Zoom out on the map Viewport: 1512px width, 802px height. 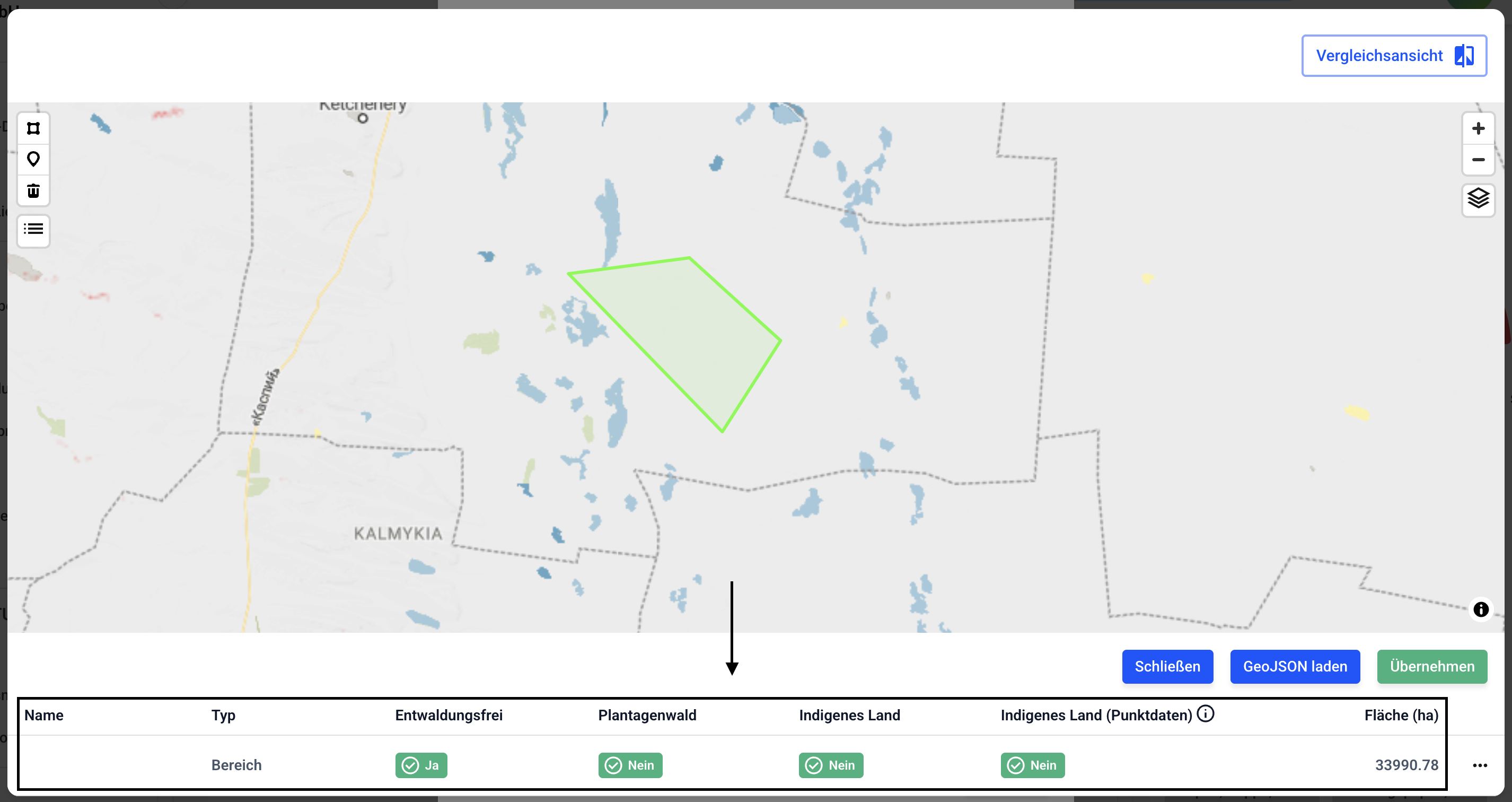tap(1478, 160)
